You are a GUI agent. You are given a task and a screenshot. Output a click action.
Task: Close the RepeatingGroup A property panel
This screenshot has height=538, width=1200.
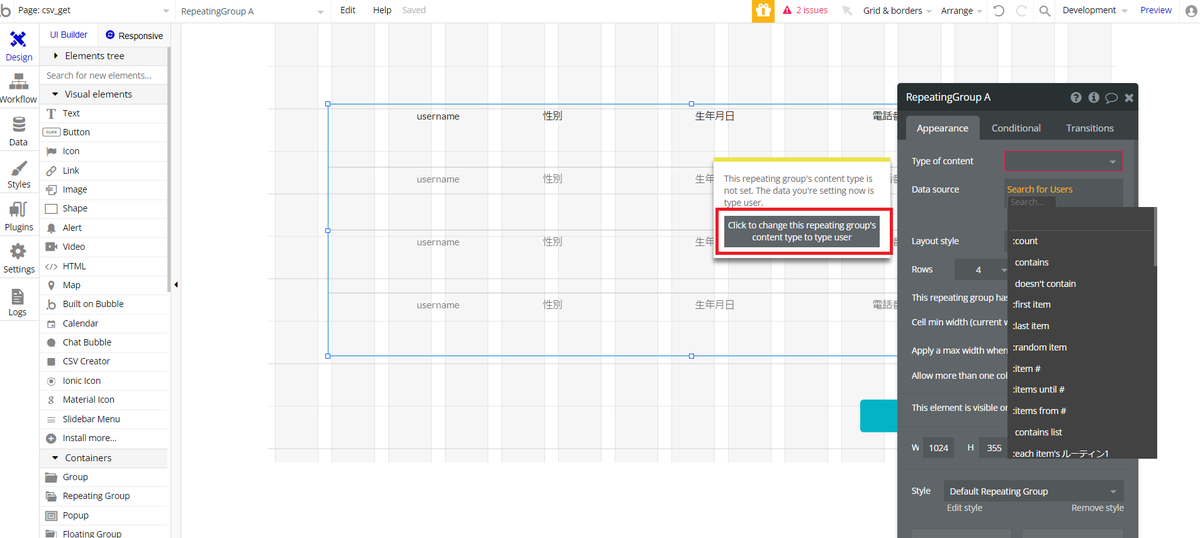pyautogui.click(x=1129, y=98)
